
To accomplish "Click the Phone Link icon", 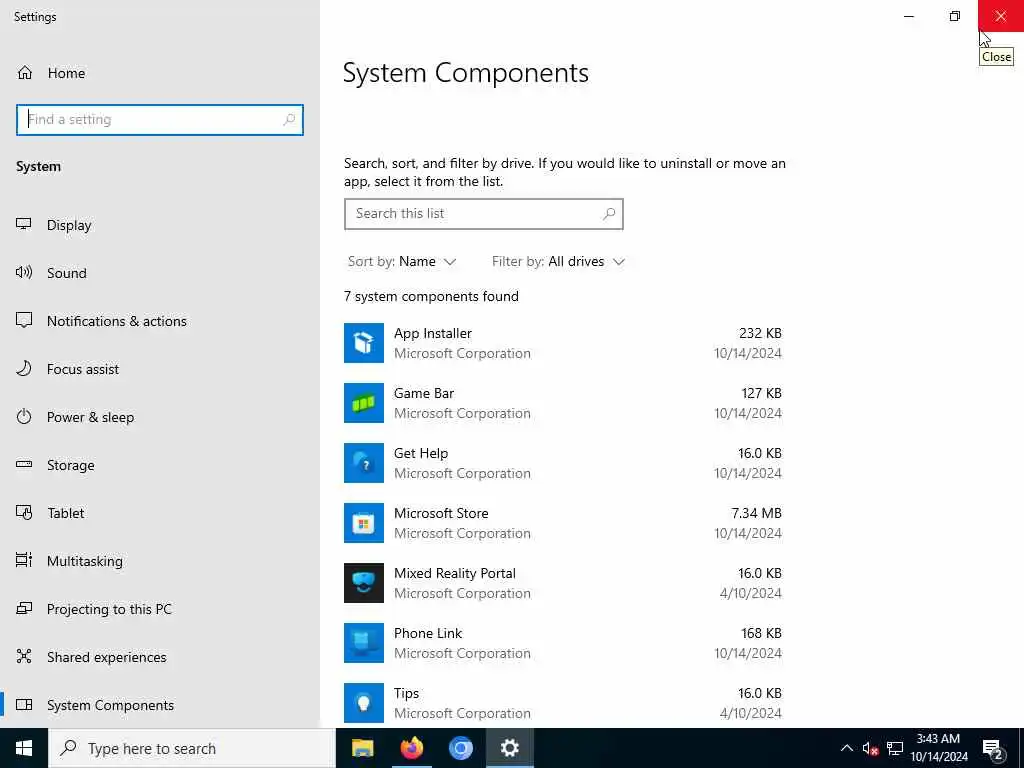I will click(x=364, y=643).
